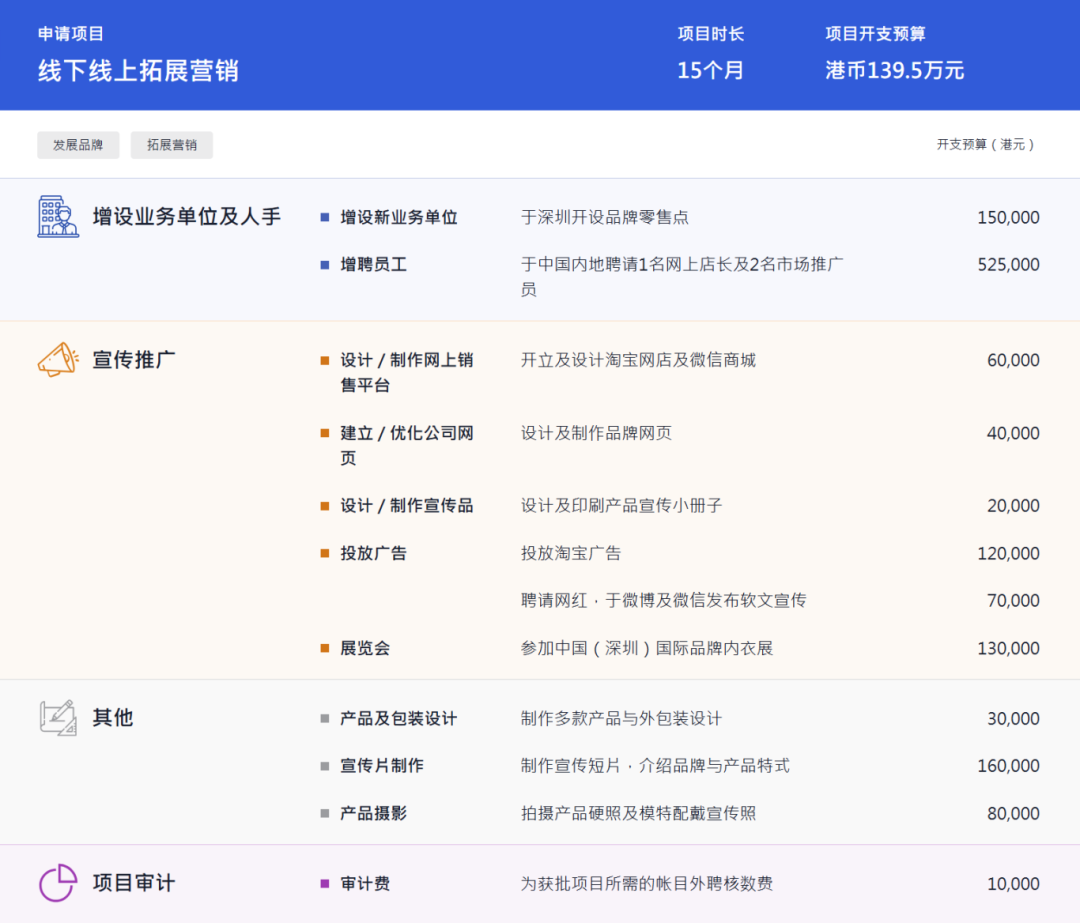This screenshot has width=1080, height=923.
Task: Click the project title 线下线上拓展营销
Action: (x=138, y=70)
